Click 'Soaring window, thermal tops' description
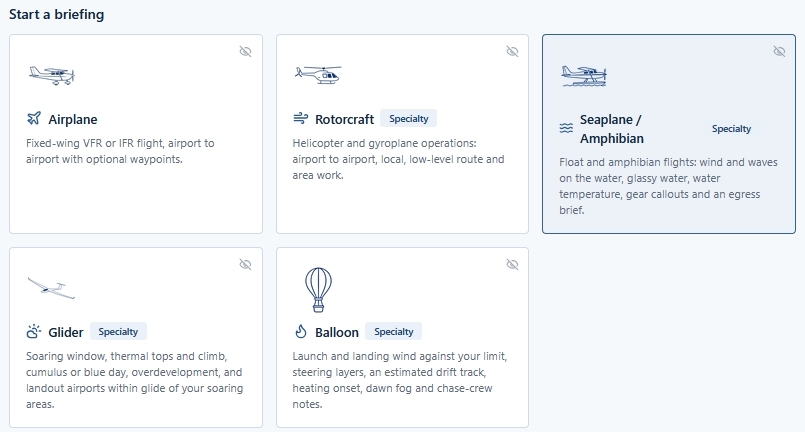 click(x=135, y=380)
